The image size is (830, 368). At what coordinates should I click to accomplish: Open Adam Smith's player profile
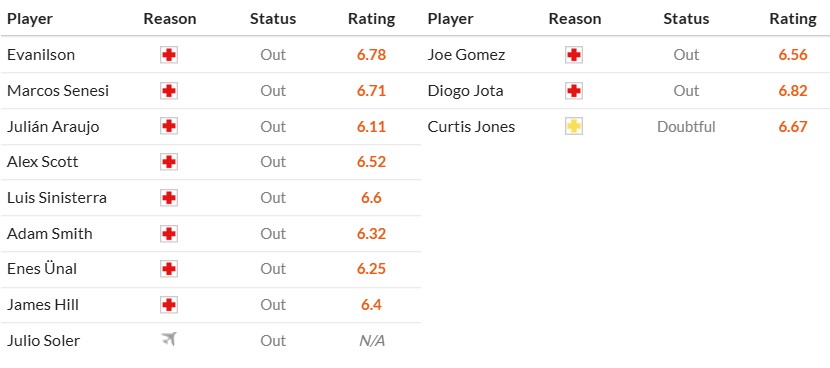(50, 234)
